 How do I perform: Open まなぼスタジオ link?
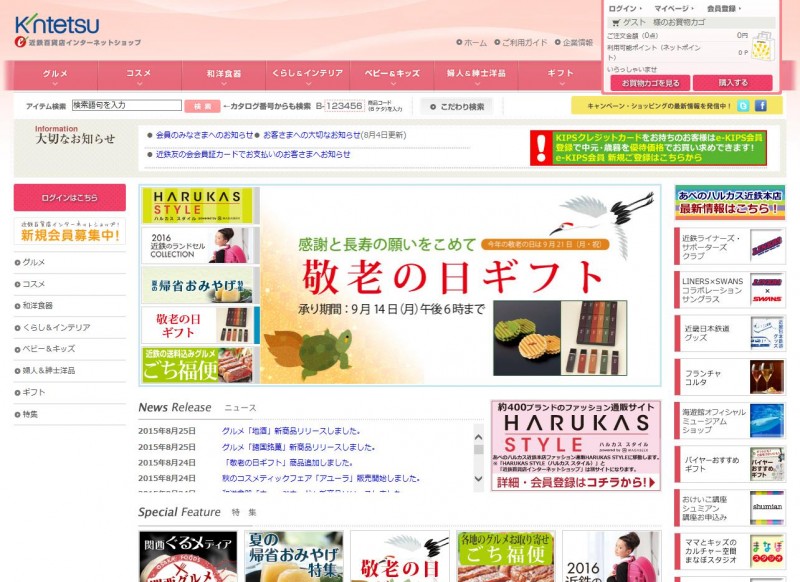(x=730, y=552)
